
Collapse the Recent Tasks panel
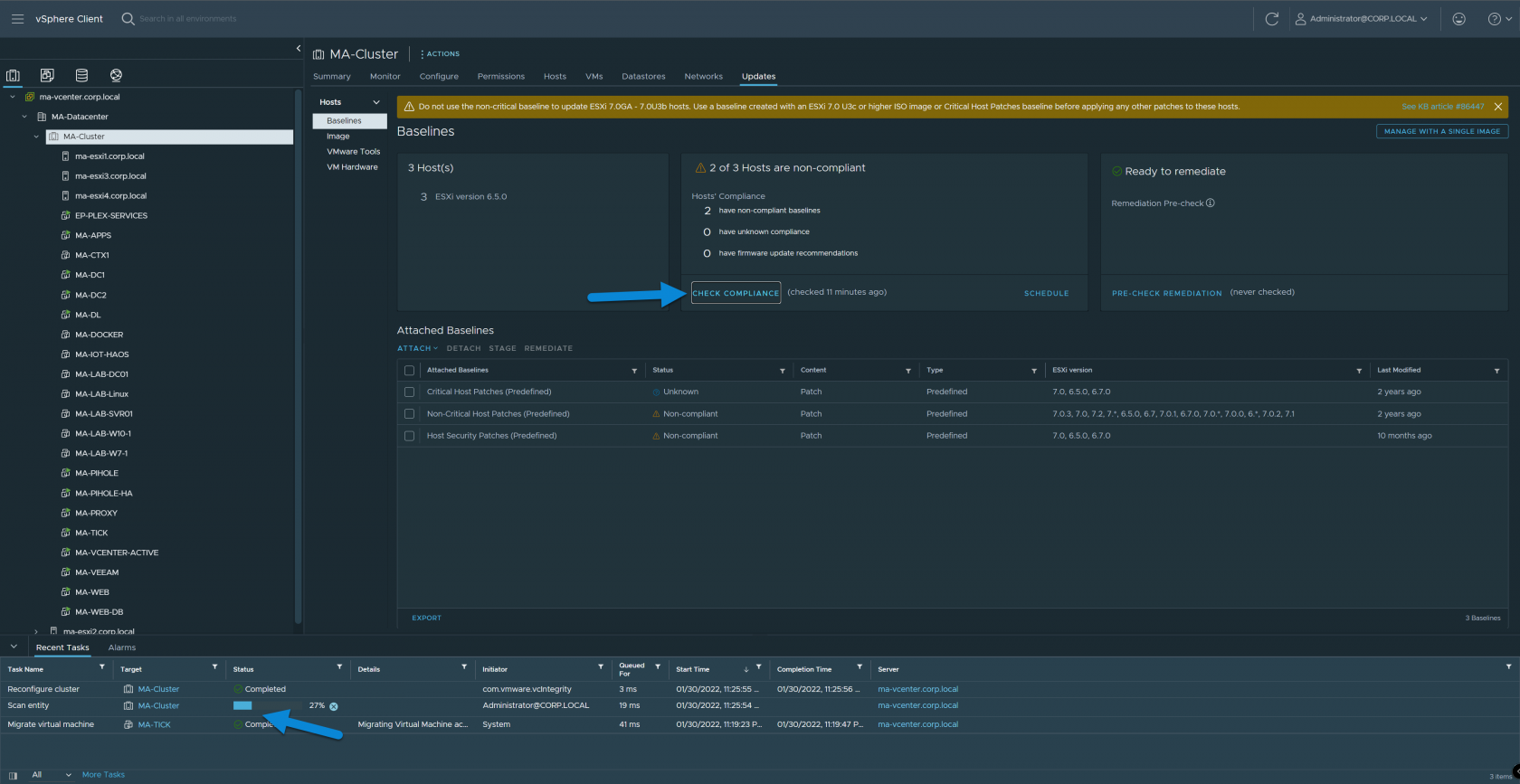point(14,647)
